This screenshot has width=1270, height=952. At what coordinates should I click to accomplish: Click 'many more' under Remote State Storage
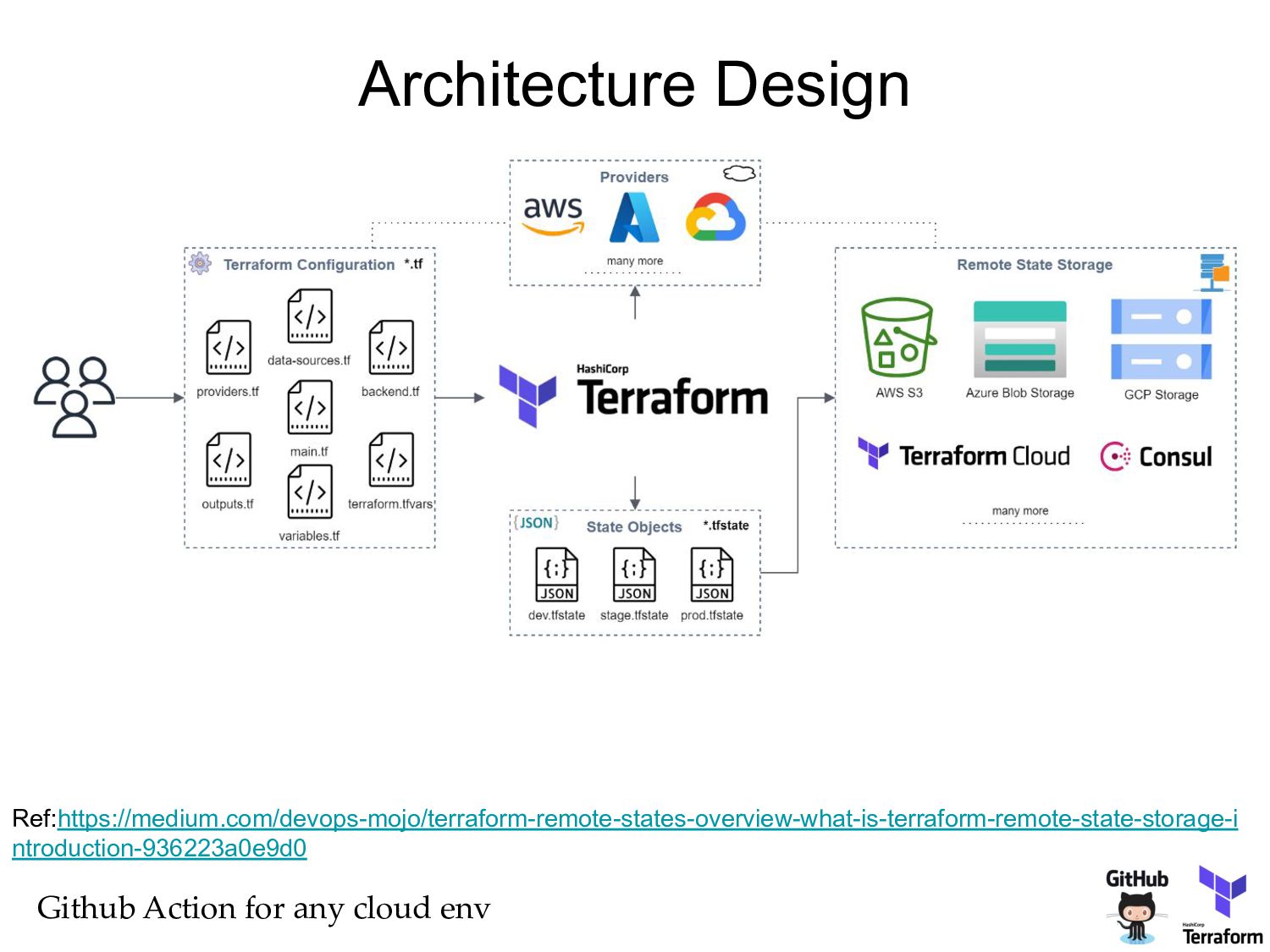(1020, 510)
